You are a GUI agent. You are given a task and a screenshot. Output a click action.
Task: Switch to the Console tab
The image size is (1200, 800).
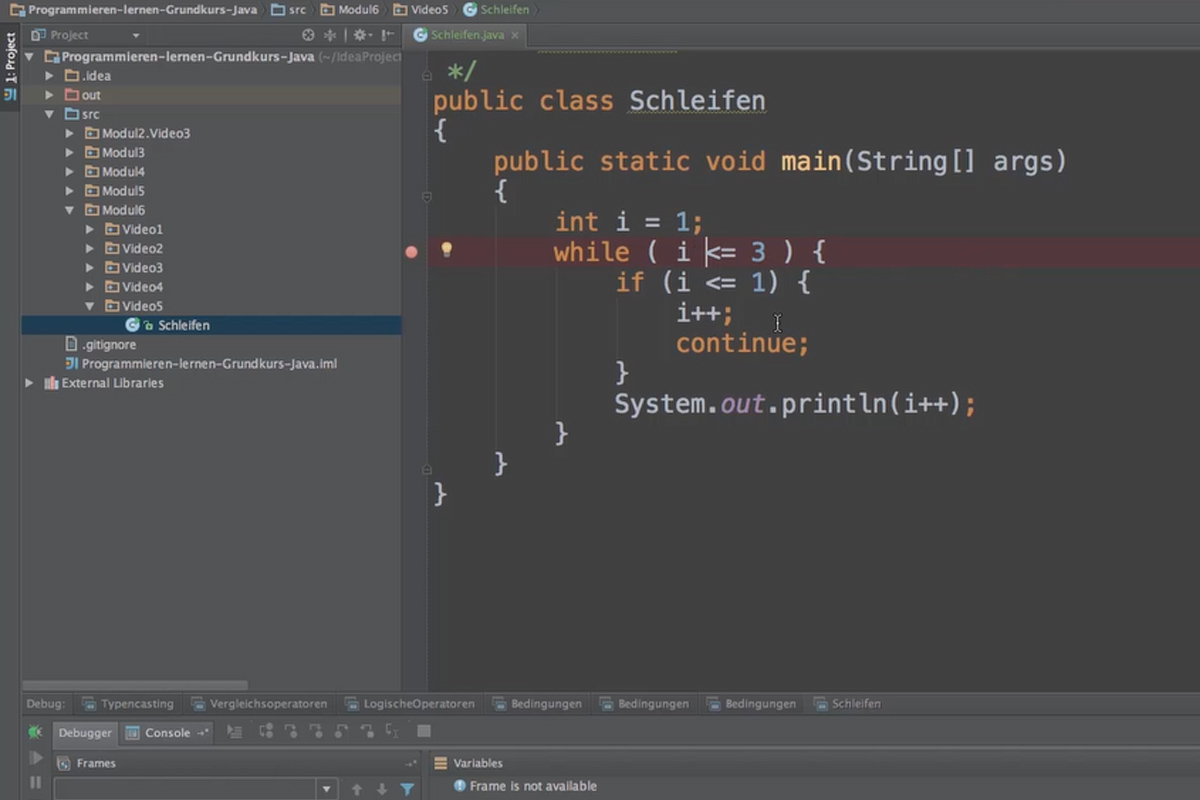point(166,732)
